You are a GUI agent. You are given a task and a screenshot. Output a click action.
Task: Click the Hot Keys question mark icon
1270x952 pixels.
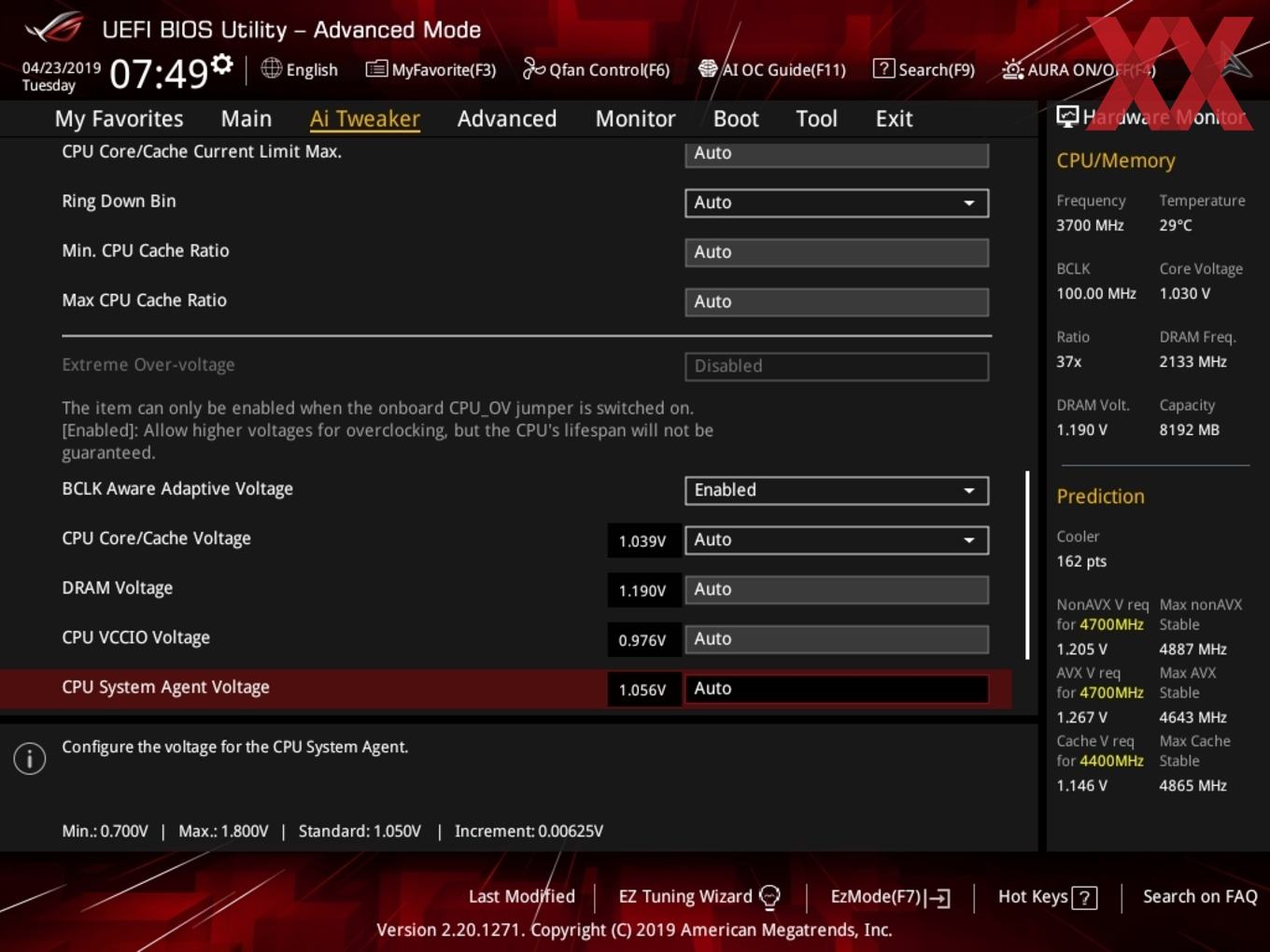[1084, 898]
